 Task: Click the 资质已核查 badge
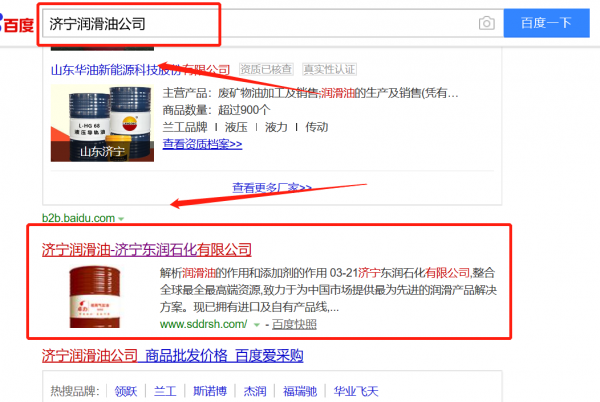pos(267,69)
